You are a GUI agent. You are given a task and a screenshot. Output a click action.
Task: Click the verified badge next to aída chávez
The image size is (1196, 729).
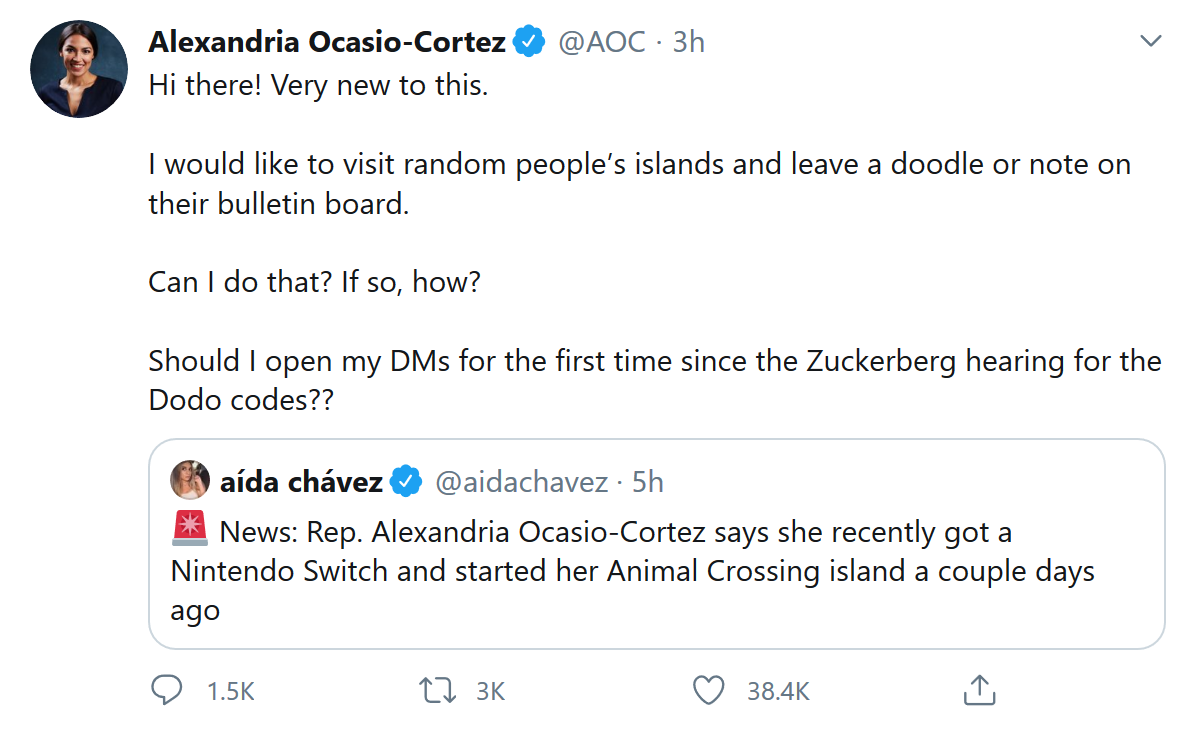(x=404, y=482)
